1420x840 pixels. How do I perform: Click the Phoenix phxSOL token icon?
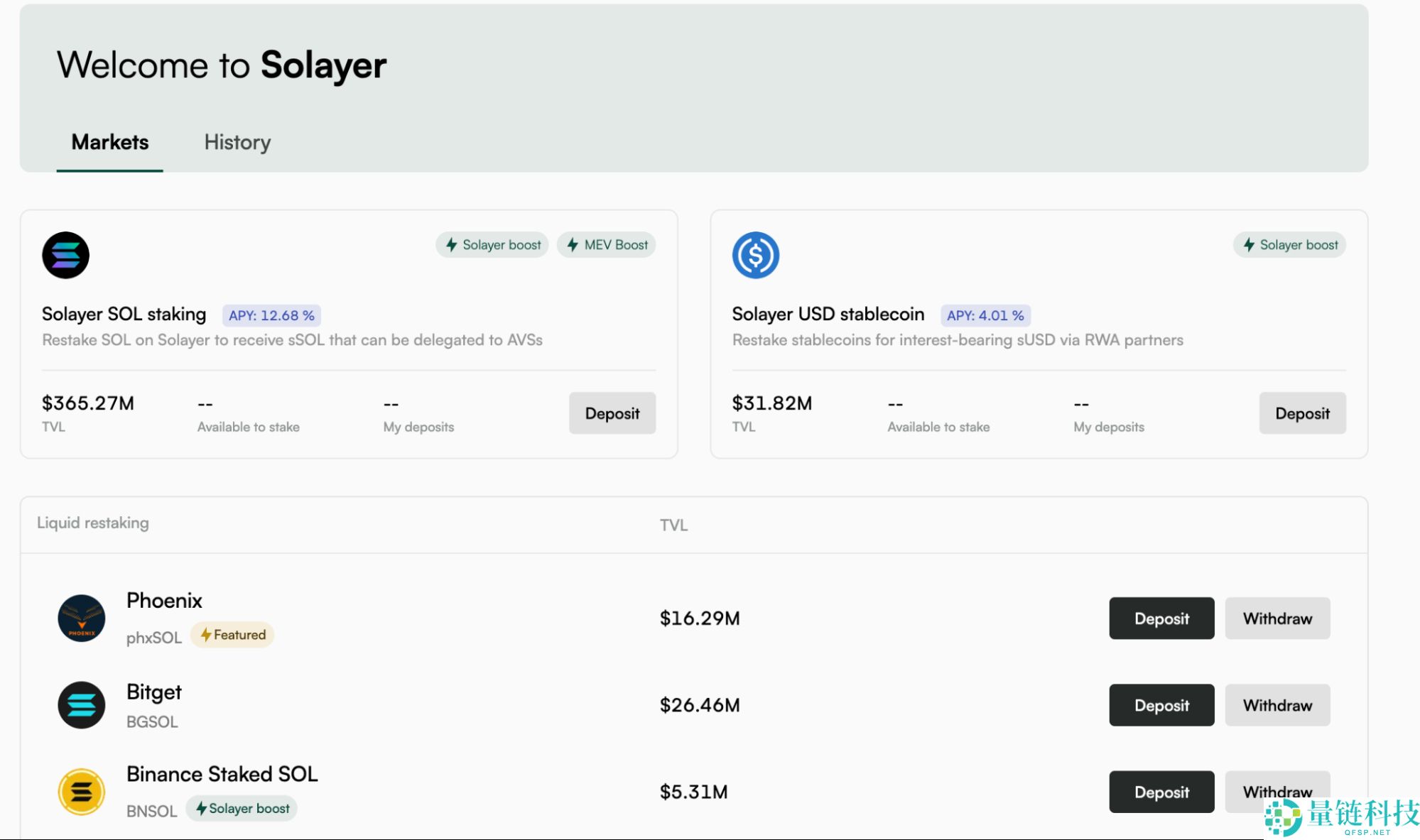click(x=82, y=618)
